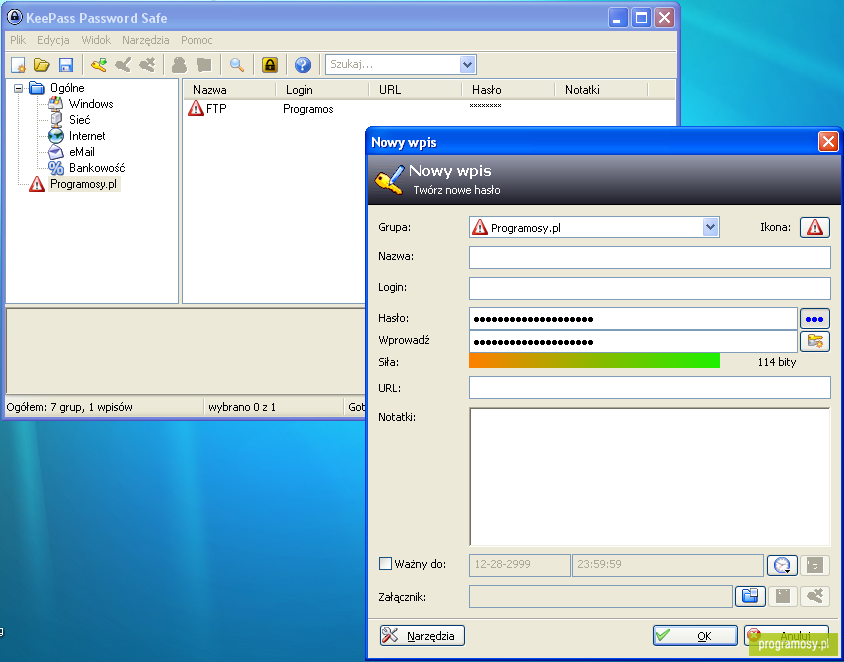Open the Pomoc menu
844x662 pixels.
196,40
